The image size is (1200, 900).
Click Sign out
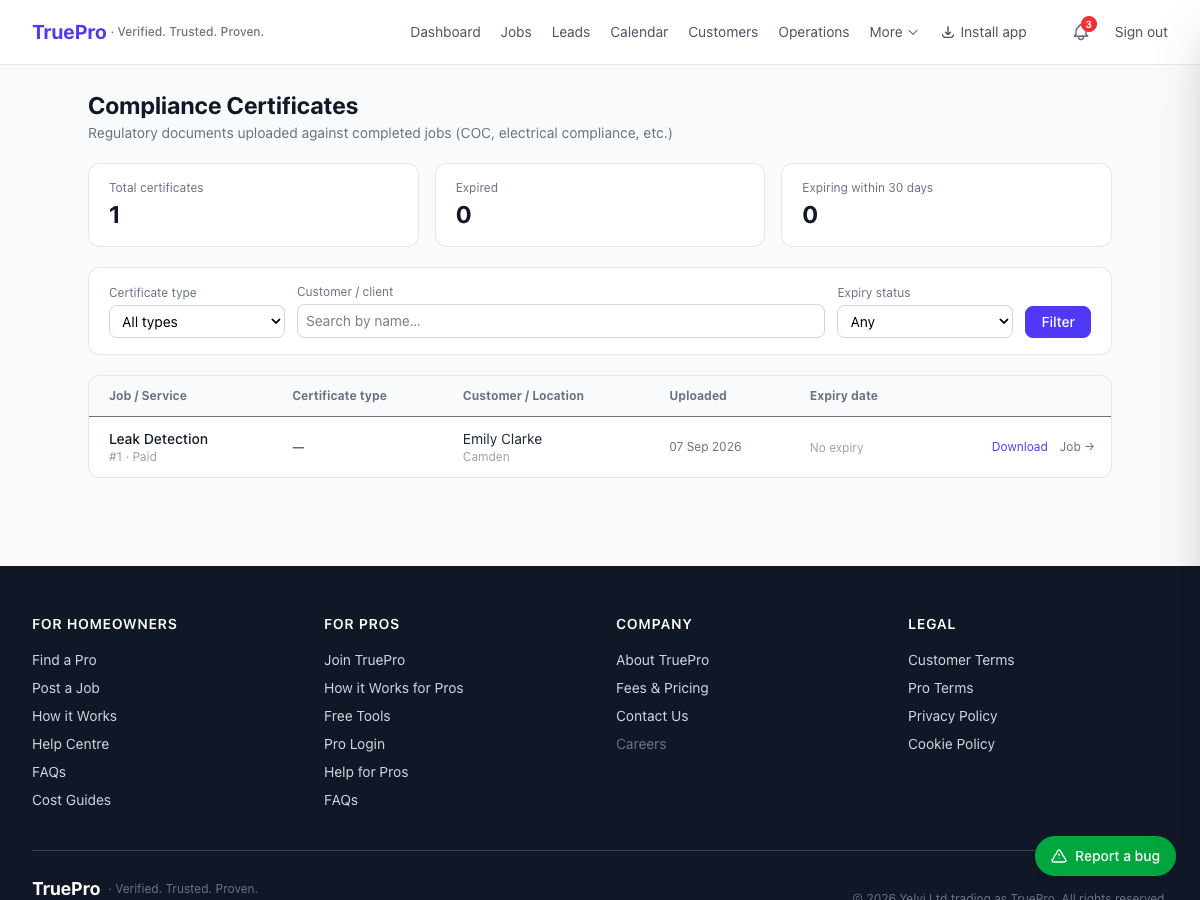pyautogui.click(x=1141, y=32)
